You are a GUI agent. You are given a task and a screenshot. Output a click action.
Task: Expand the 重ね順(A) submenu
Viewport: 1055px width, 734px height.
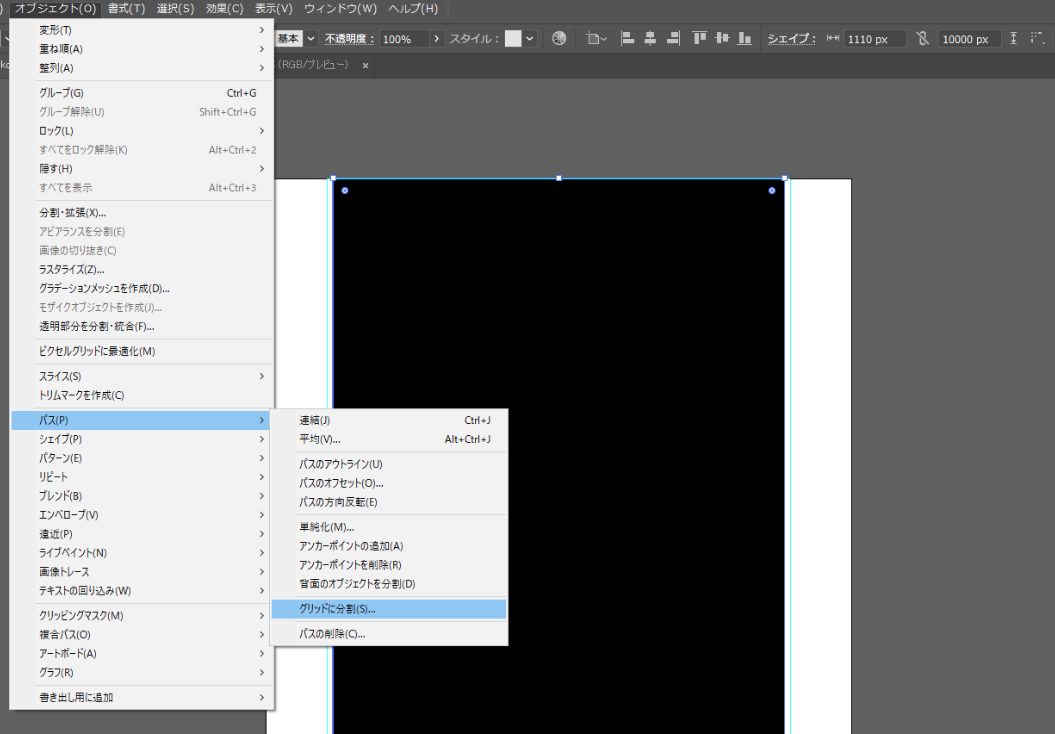[x=141, y=49]
